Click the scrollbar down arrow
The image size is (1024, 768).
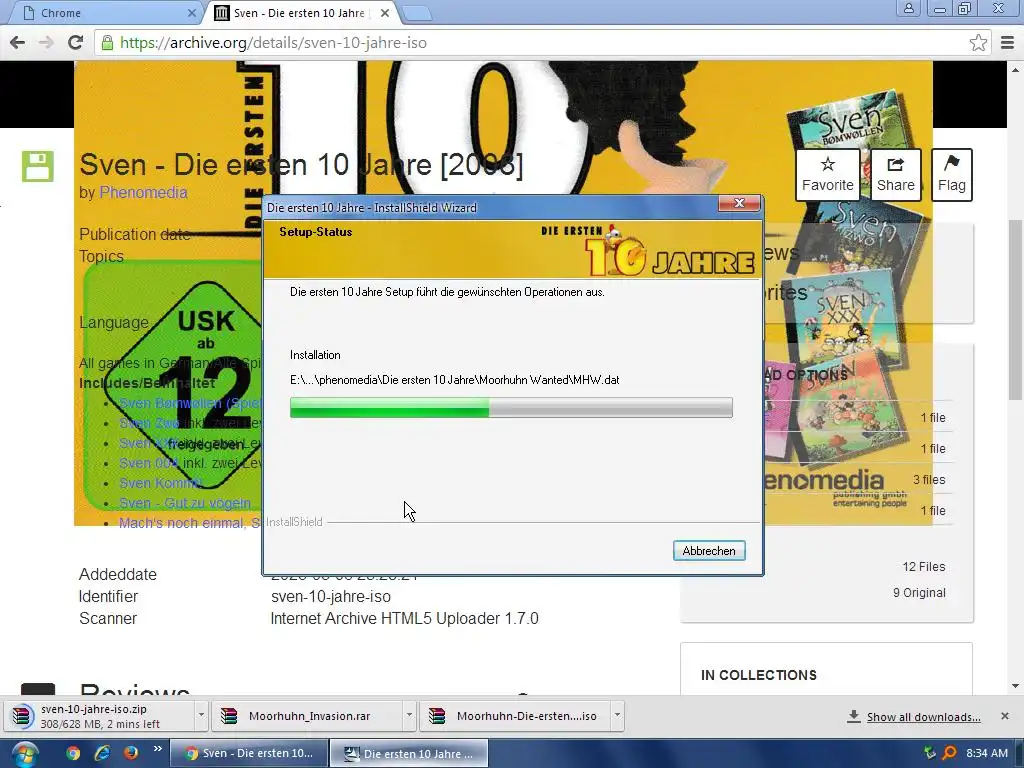(x=1016, y=686)
